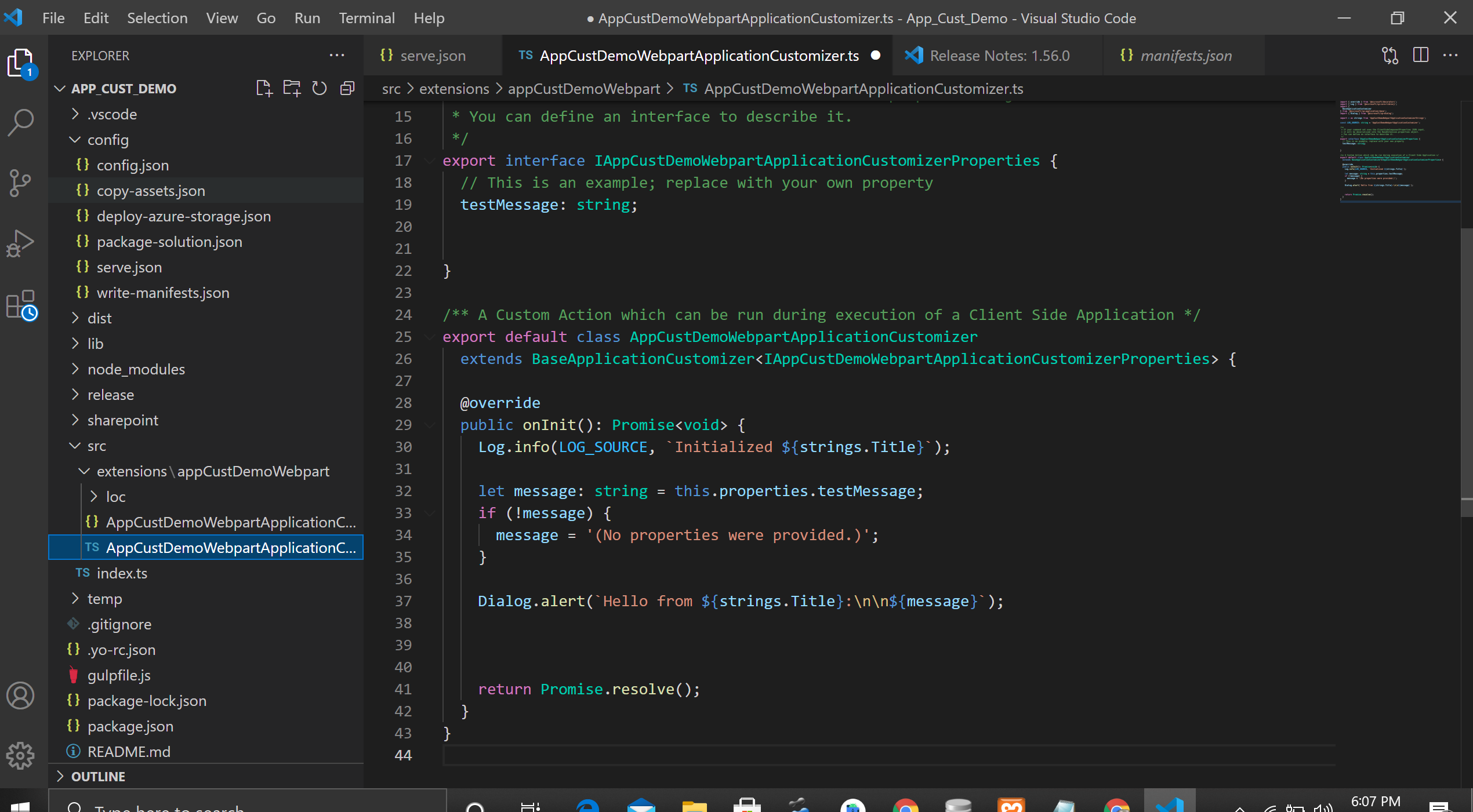Image resolution: width=1473 pixels, height=812 pixels.
Task: Open the Extensions view icon
Action: pos(21,305)
